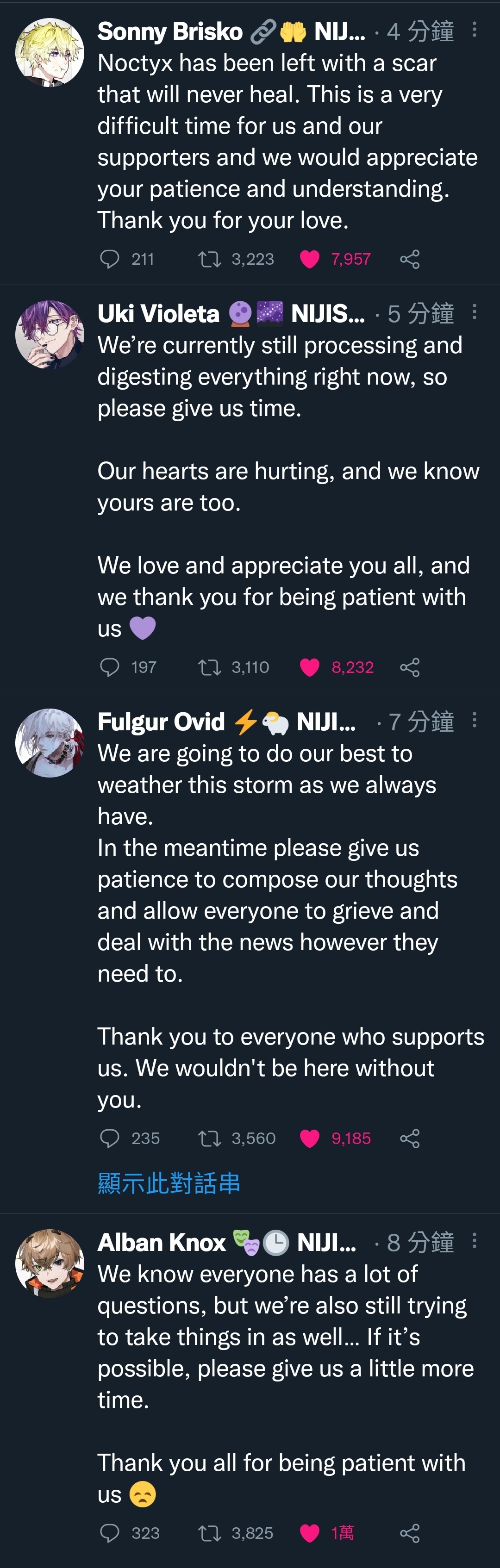Unlike Sonny Brisko's tweet heart

[x=309, y=259]
